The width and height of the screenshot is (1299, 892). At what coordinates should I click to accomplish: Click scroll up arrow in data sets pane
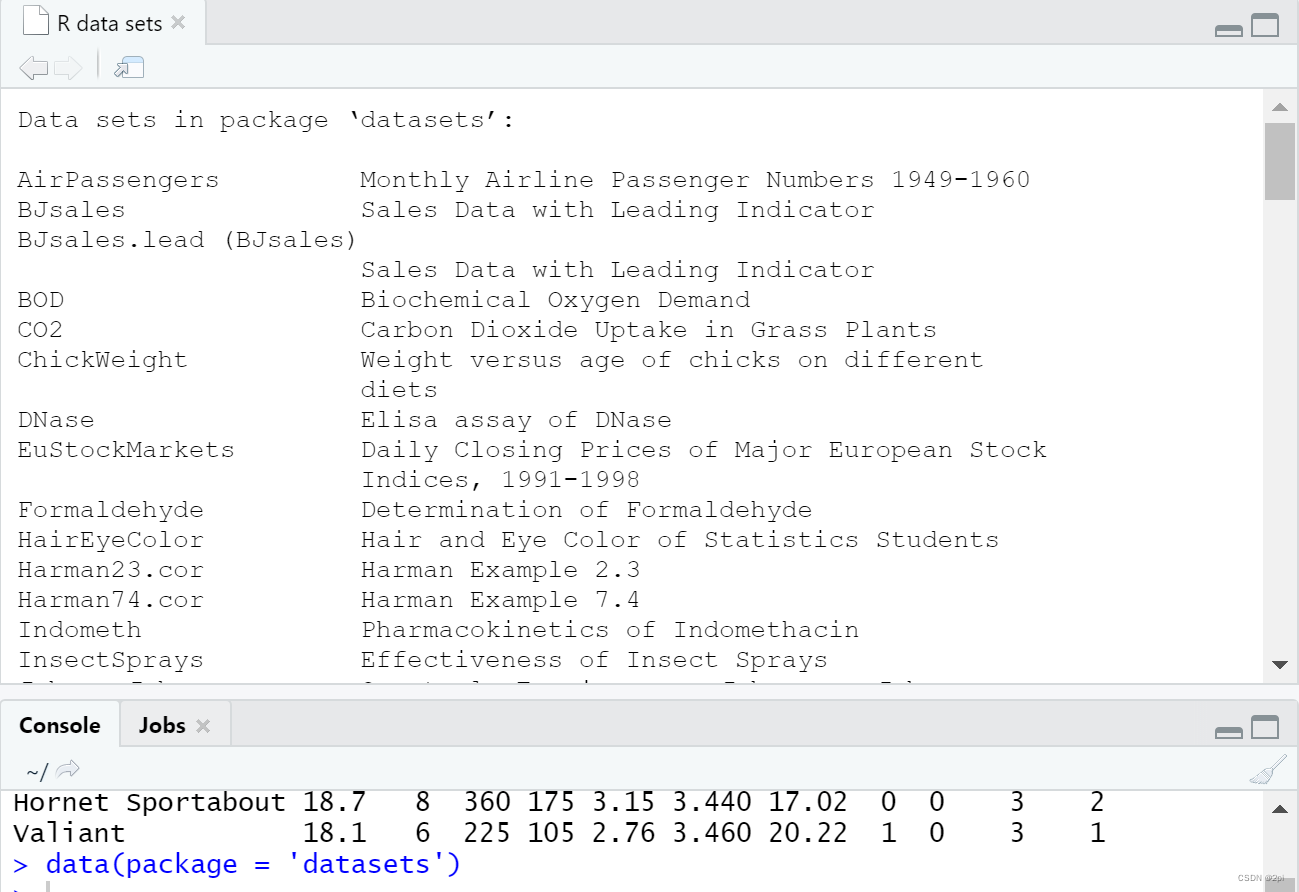click(x=1279, y=107)
